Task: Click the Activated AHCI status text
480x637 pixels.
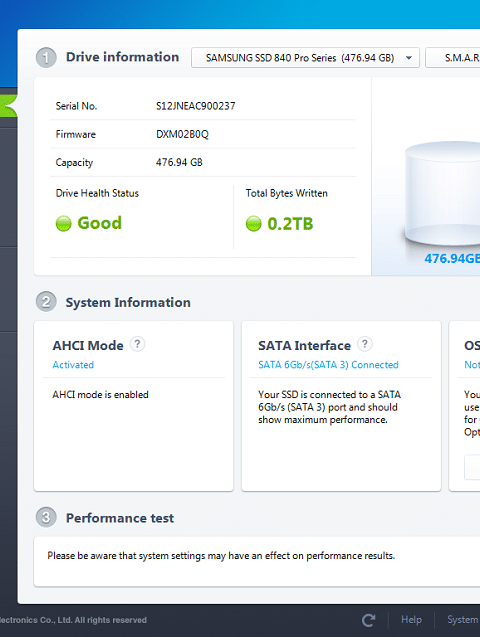Action: pyautogui.click(x=73, y=365)
